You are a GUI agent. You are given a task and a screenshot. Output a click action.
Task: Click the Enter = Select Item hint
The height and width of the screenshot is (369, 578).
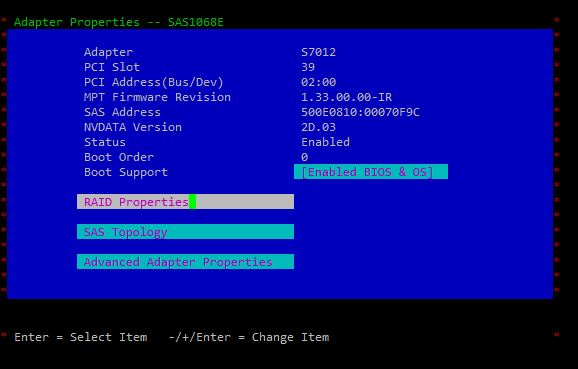pyautogui.click(x=81, y=337)
